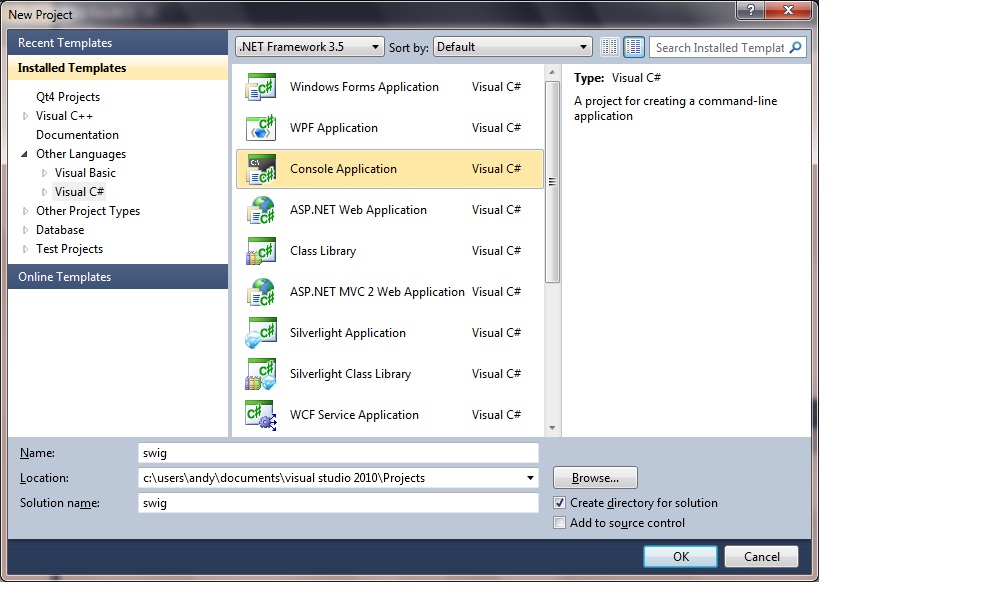
Task: Click the Class Library template icon
Action: pyautogui.click(x=261, y=251)
